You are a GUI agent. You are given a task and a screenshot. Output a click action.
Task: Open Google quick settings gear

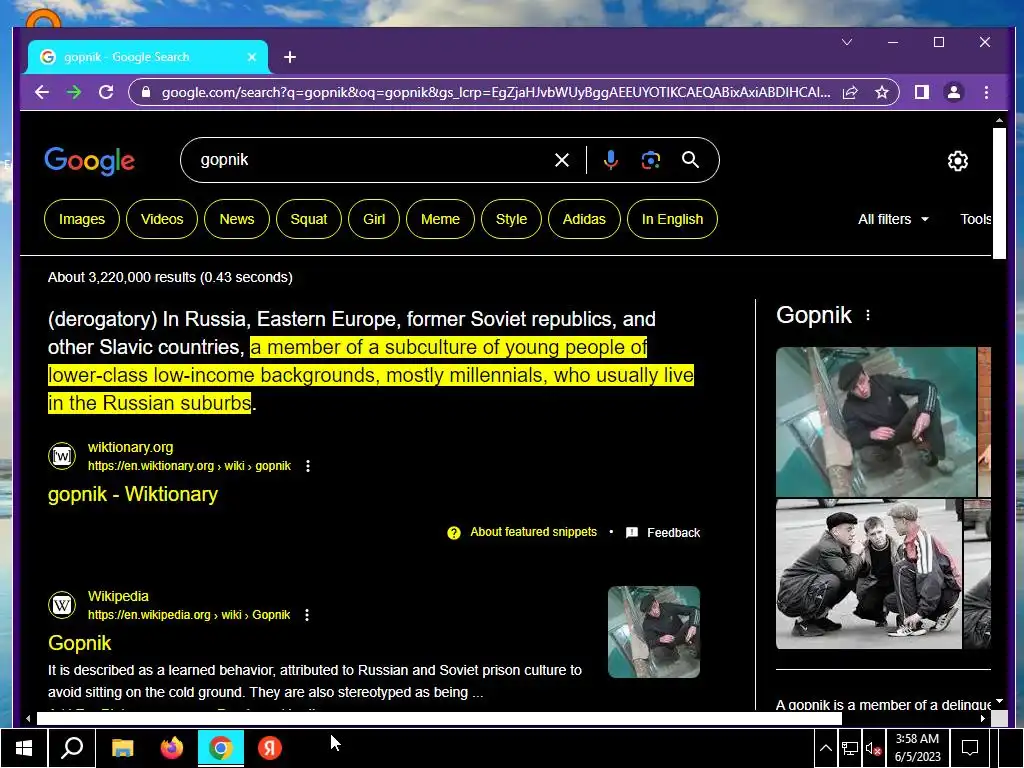tap(957, 161)
